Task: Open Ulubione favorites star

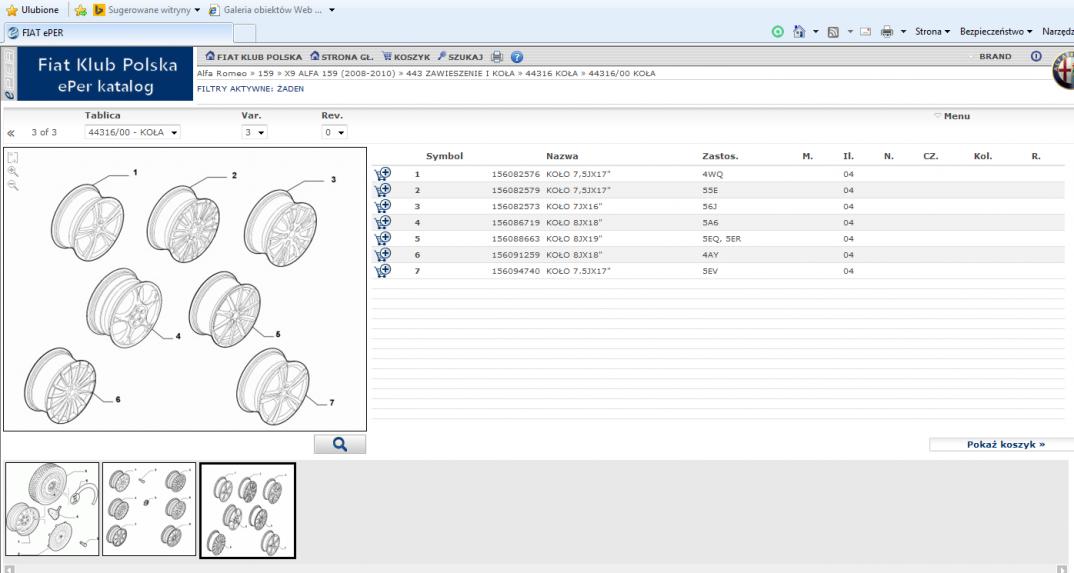Action: 32,10
